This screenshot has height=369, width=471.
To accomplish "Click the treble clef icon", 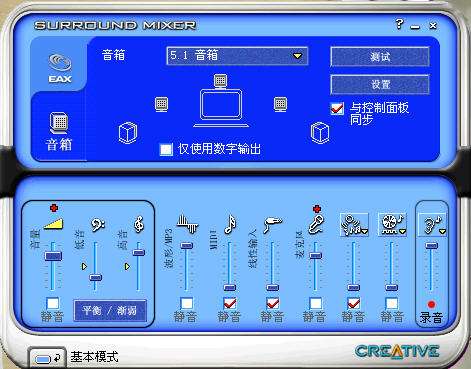I will click(x=139, y=224).
